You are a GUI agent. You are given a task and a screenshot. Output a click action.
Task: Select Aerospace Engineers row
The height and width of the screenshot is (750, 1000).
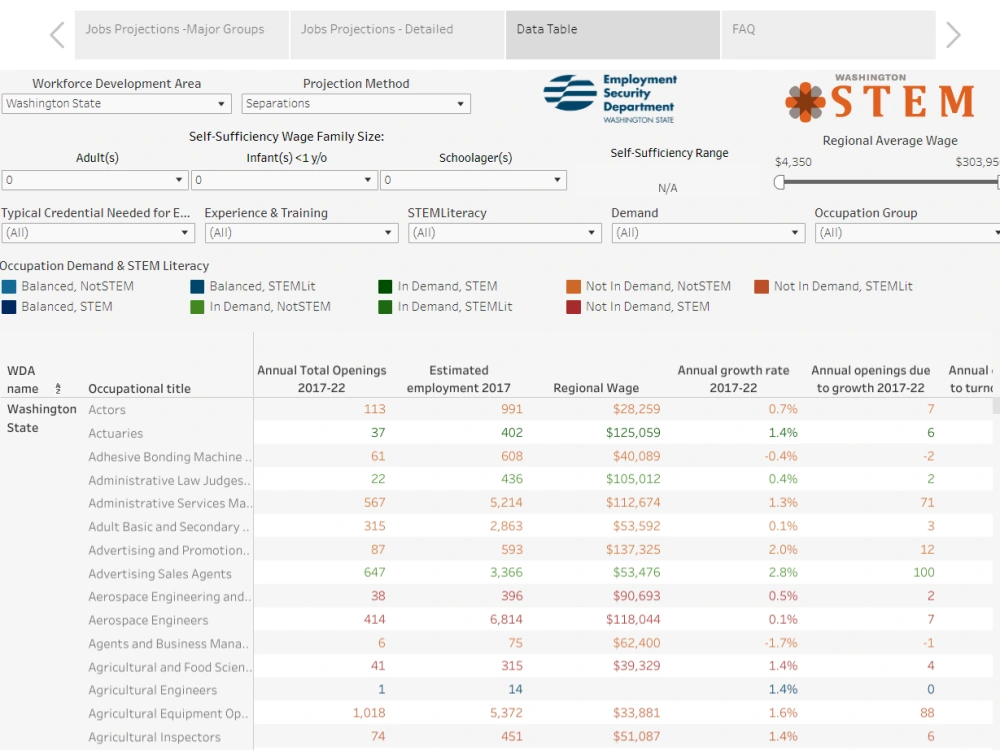[148, 621]
